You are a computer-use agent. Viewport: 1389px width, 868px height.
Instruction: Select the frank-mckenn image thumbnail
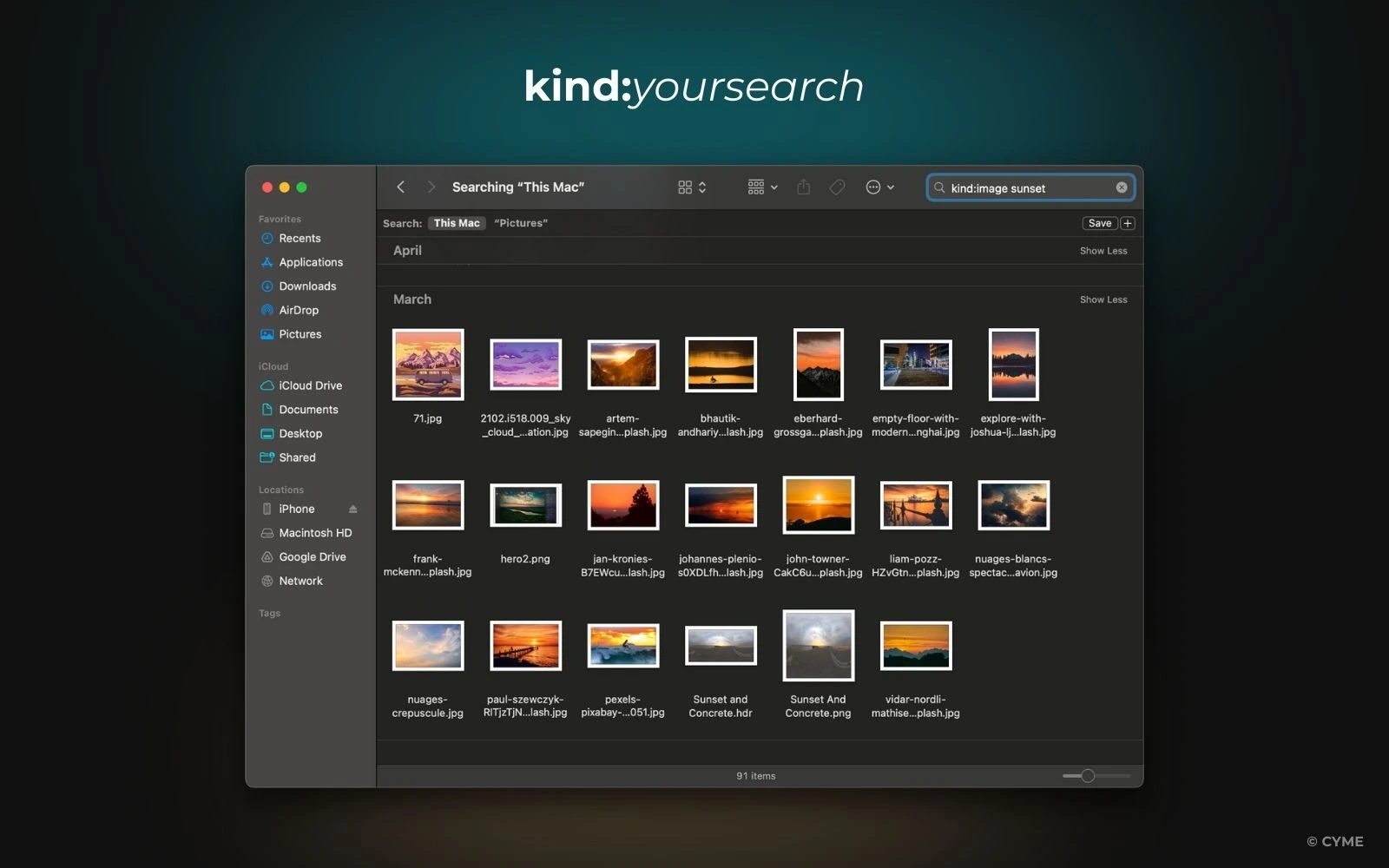(x=428, y=505)
